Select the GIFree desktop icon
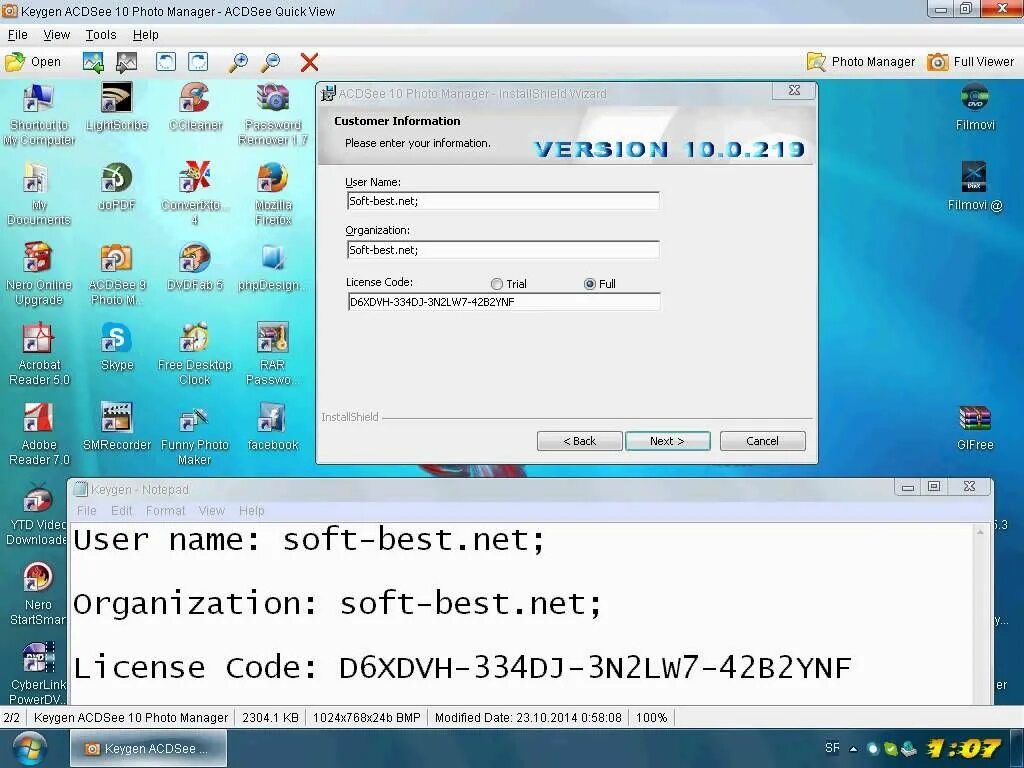1024x768 pixels. pyautogui.click(x=975, y=426)
